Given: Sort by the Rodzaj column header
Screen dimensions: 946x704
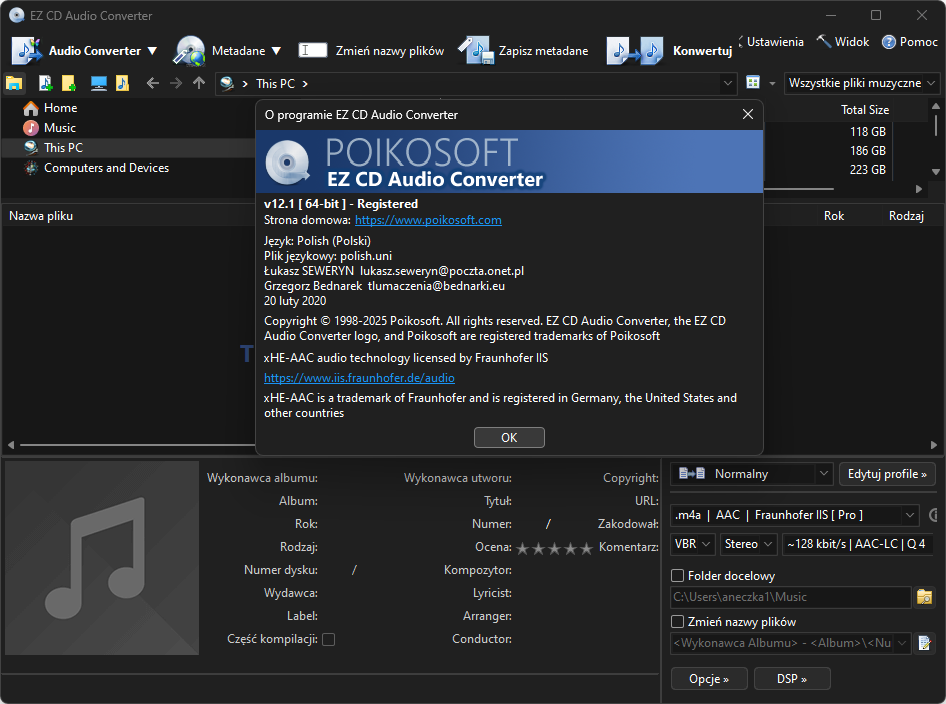Looking at the screenshot, I should [906, 215].
